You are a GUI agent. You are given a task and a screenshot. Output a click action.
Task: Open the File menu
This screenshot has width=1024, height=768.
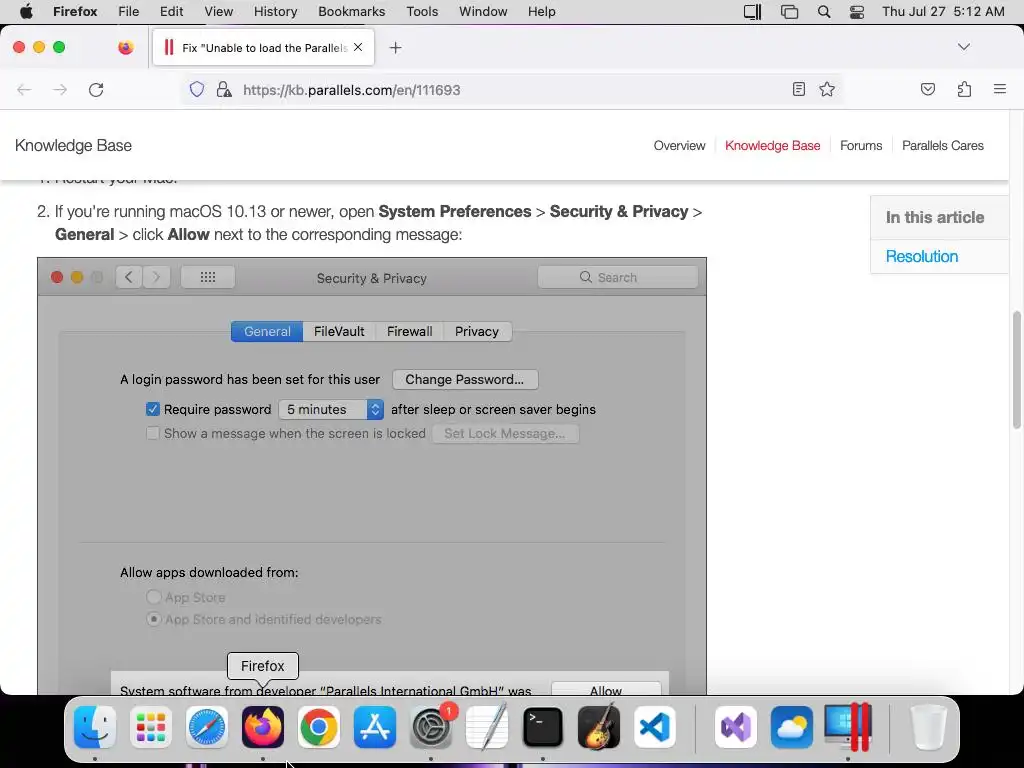pyautogui.click(x=129, y=12)
